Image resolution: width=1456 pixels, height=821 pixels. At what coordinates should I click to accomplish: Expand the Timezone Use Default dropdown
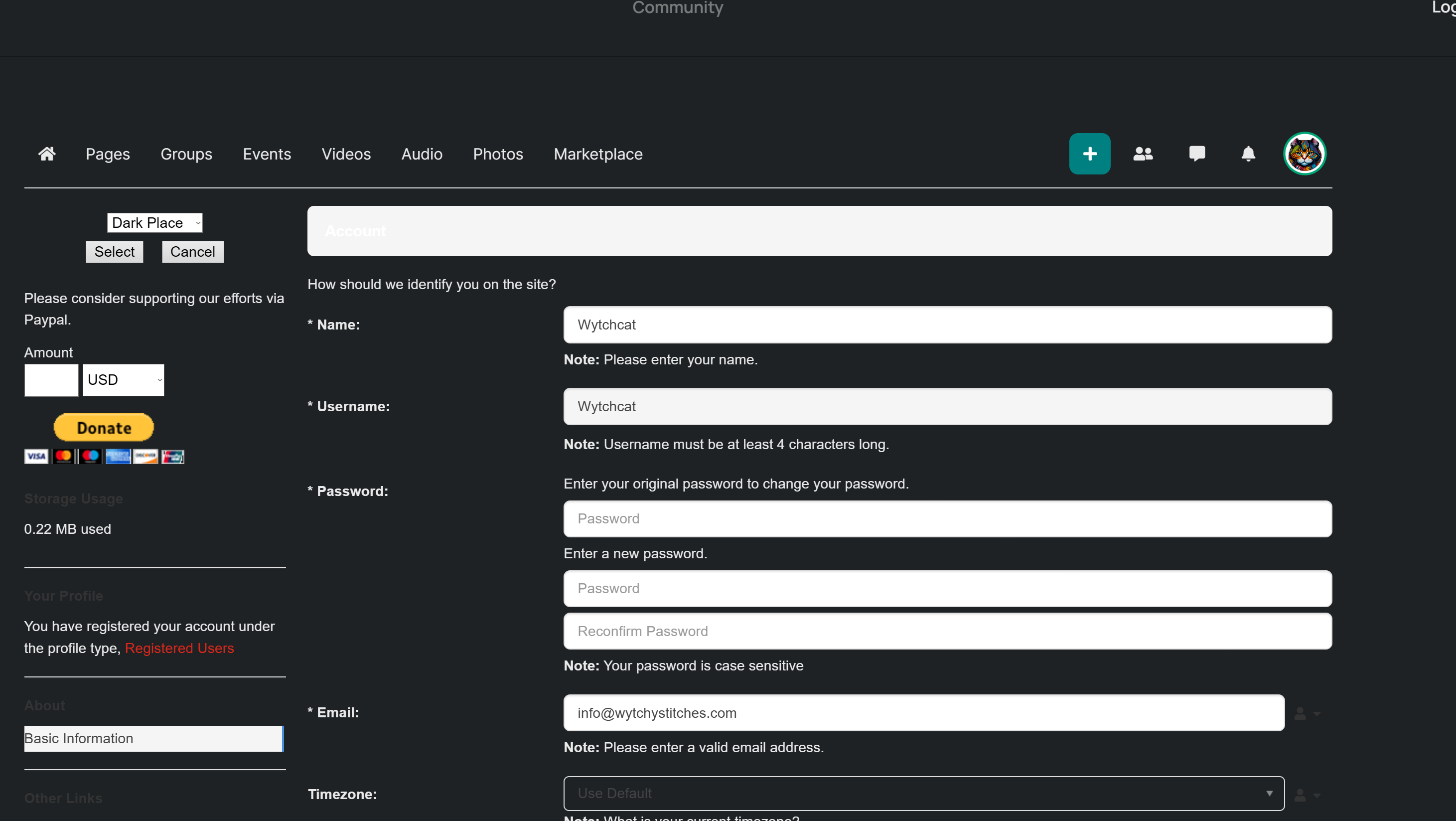[x=923, y=793]
